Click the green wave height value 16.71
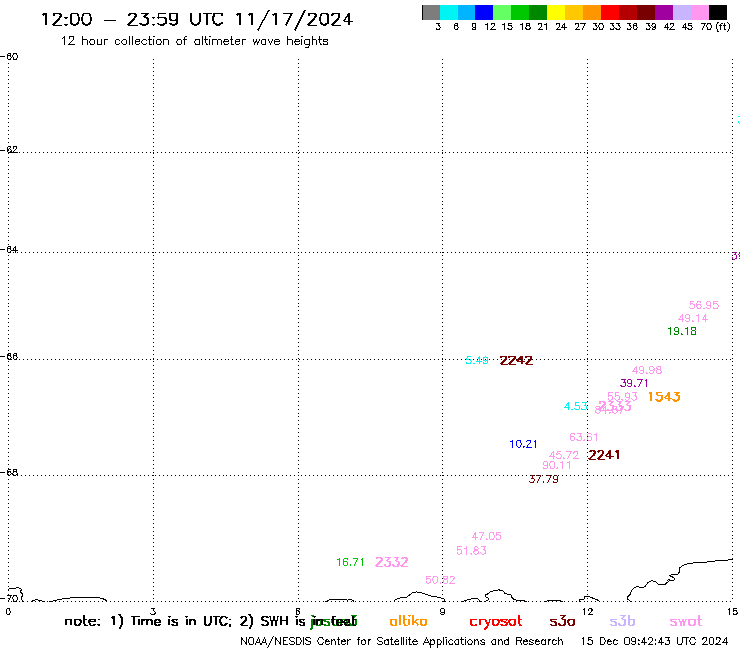 point(350,562)
